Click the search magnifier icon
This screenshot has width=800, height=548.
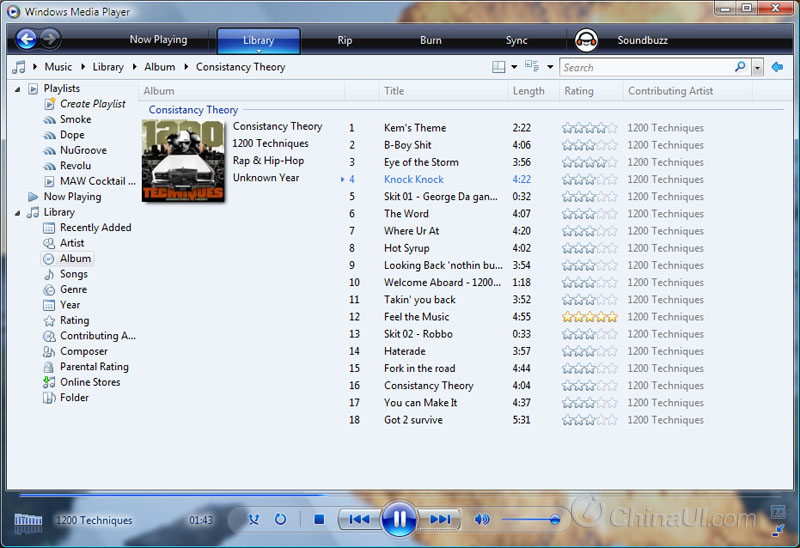(740, 67)
